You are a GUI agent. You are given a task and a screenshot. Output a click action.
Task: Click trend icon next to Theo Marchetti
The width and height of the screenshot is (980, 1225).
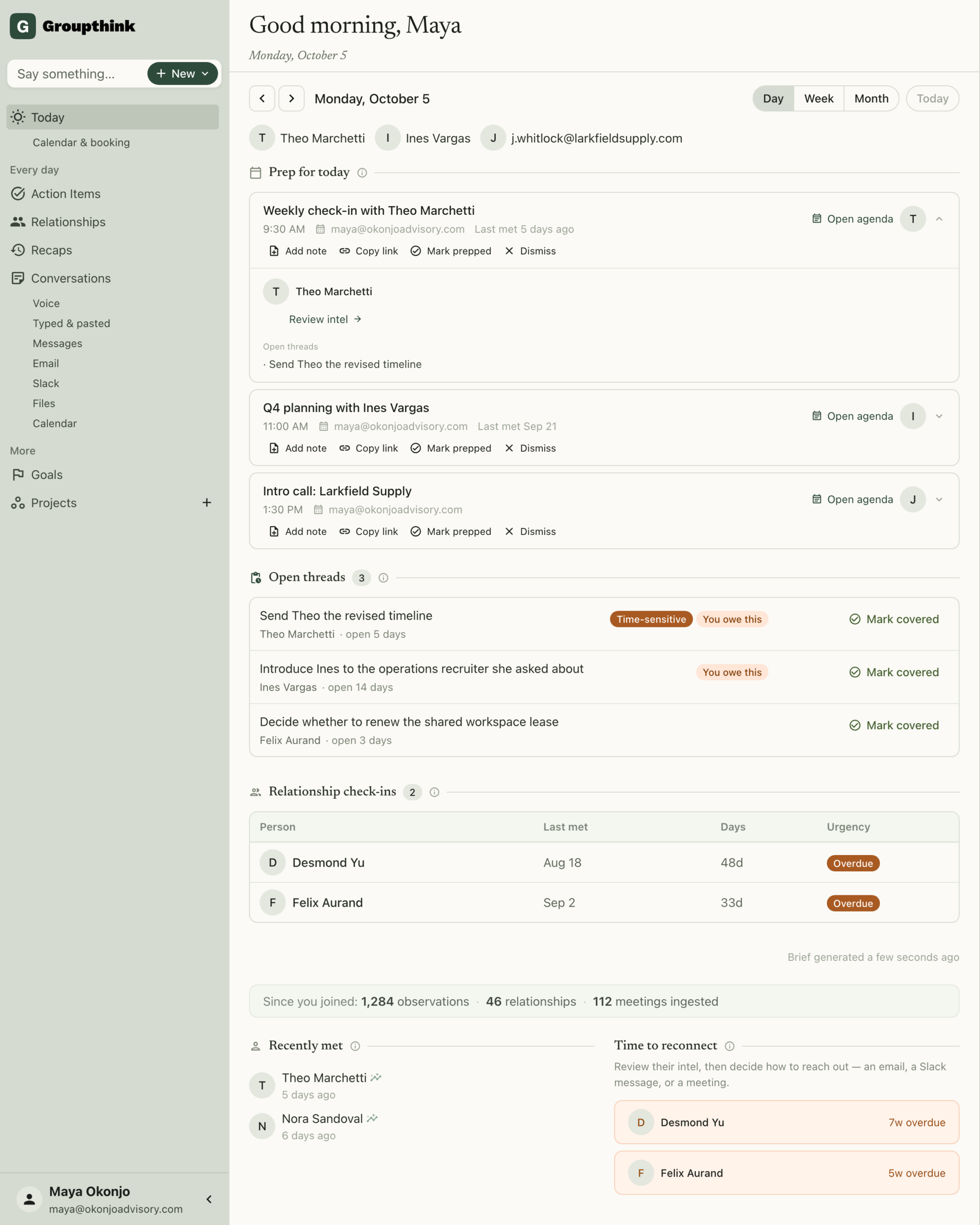click(376, 1077)
